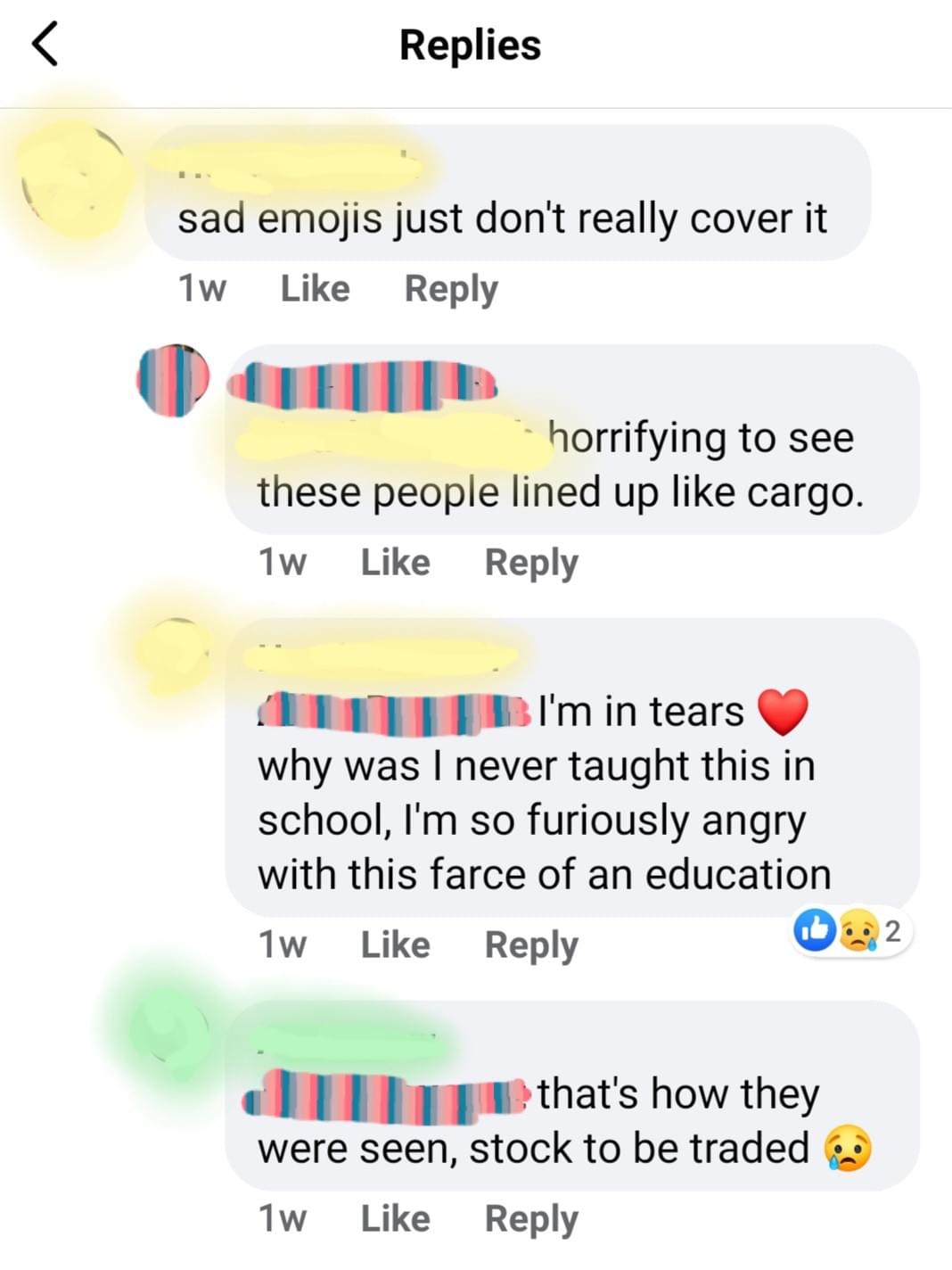Screen dimensions: 952x1270
Task: Open the tagged name before 'I'm in tears'
Action: [x=396, y=713]
